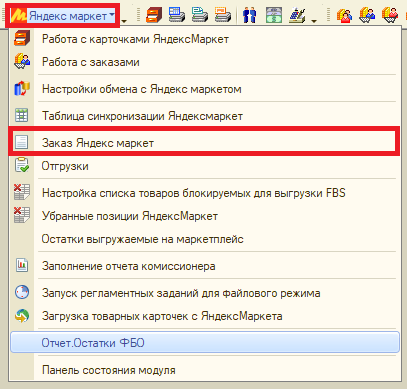Click the teal document printer toolbar icon

tap(200, 15)
